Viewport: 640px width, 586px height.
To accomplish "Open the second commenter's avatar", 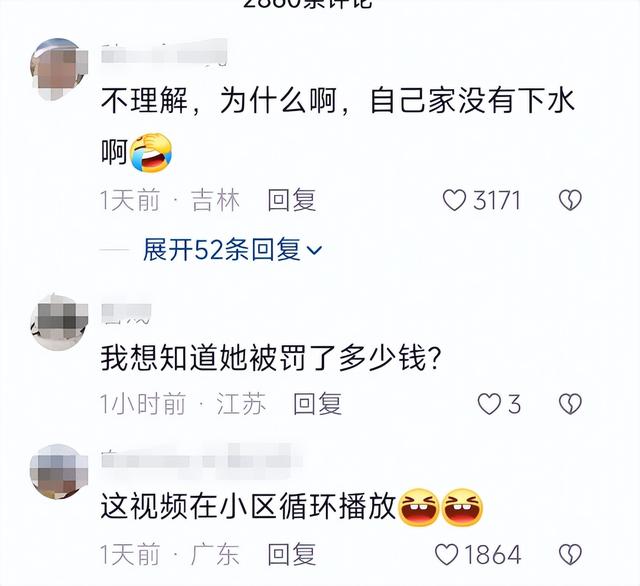I will point(59,322).
